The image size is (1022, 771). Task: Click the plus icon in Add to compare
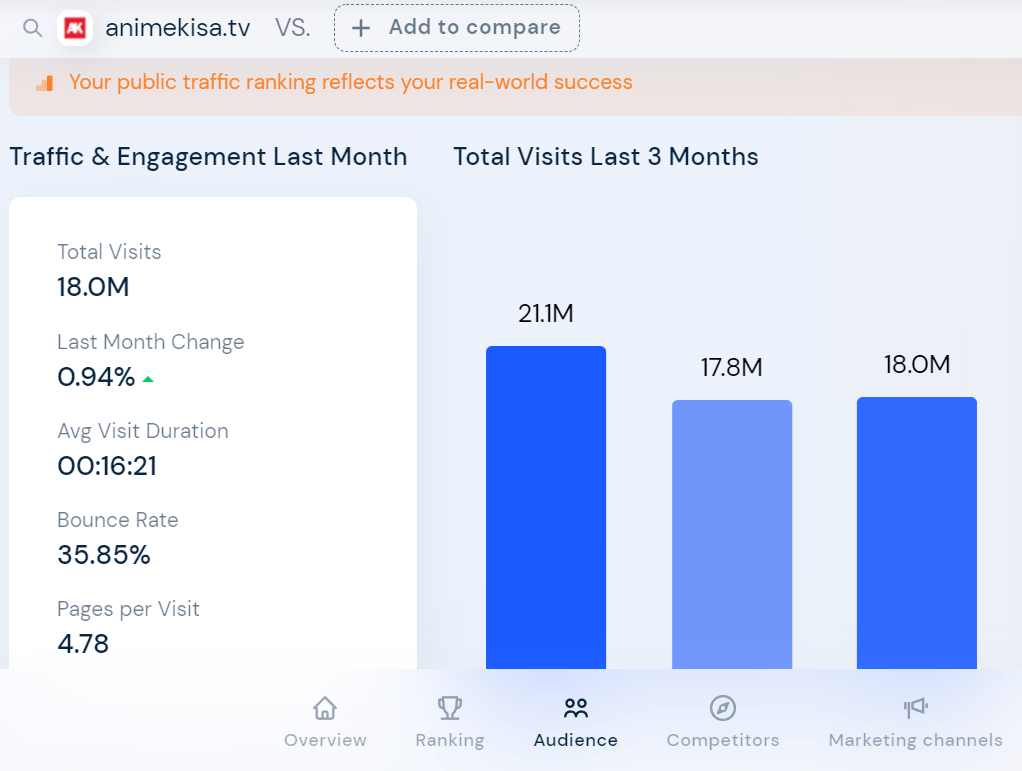pos(360,28)
